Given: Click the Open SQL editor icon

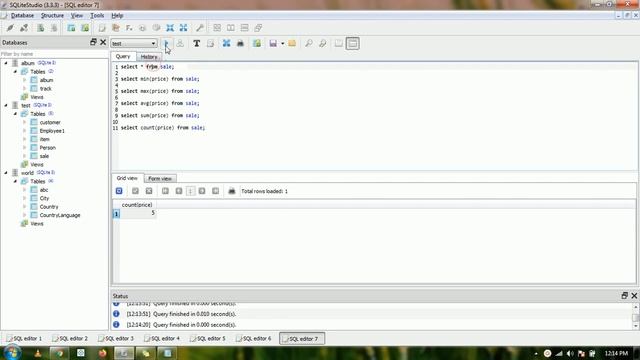Looking at the screenshot, I should pos(102,28).
